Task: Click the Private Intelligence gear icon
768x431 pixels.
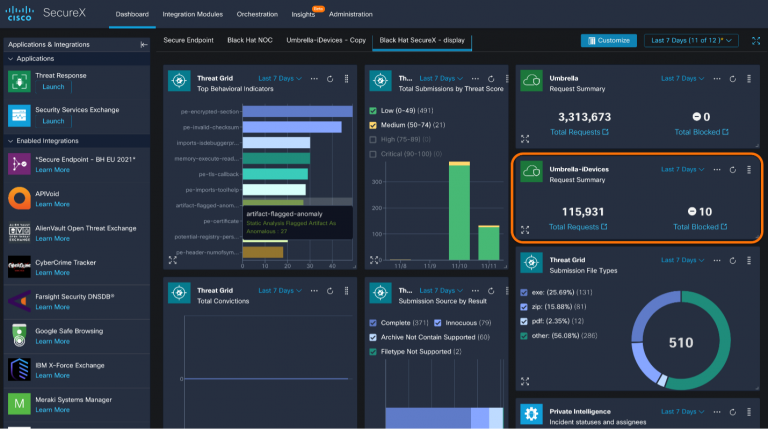Action: click(531, 413)
